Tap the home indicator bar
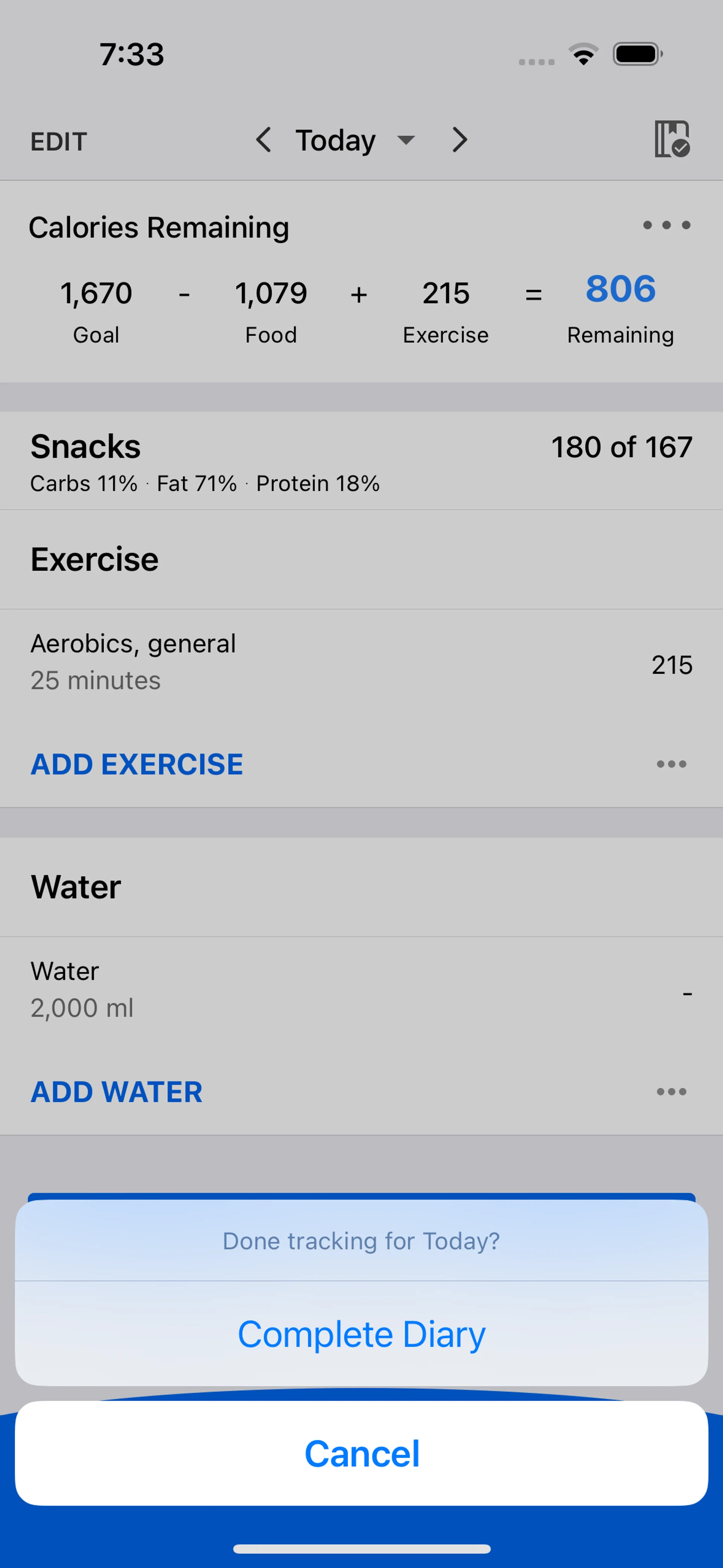The width and height of the screenshot is (723, 1568). click(x=361, y=1548)
